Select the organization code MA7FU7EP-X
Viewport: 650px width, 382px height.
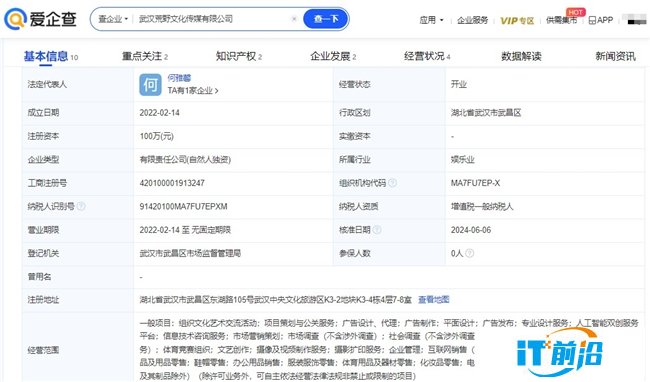pyautogui.click(x=475, y=183)
